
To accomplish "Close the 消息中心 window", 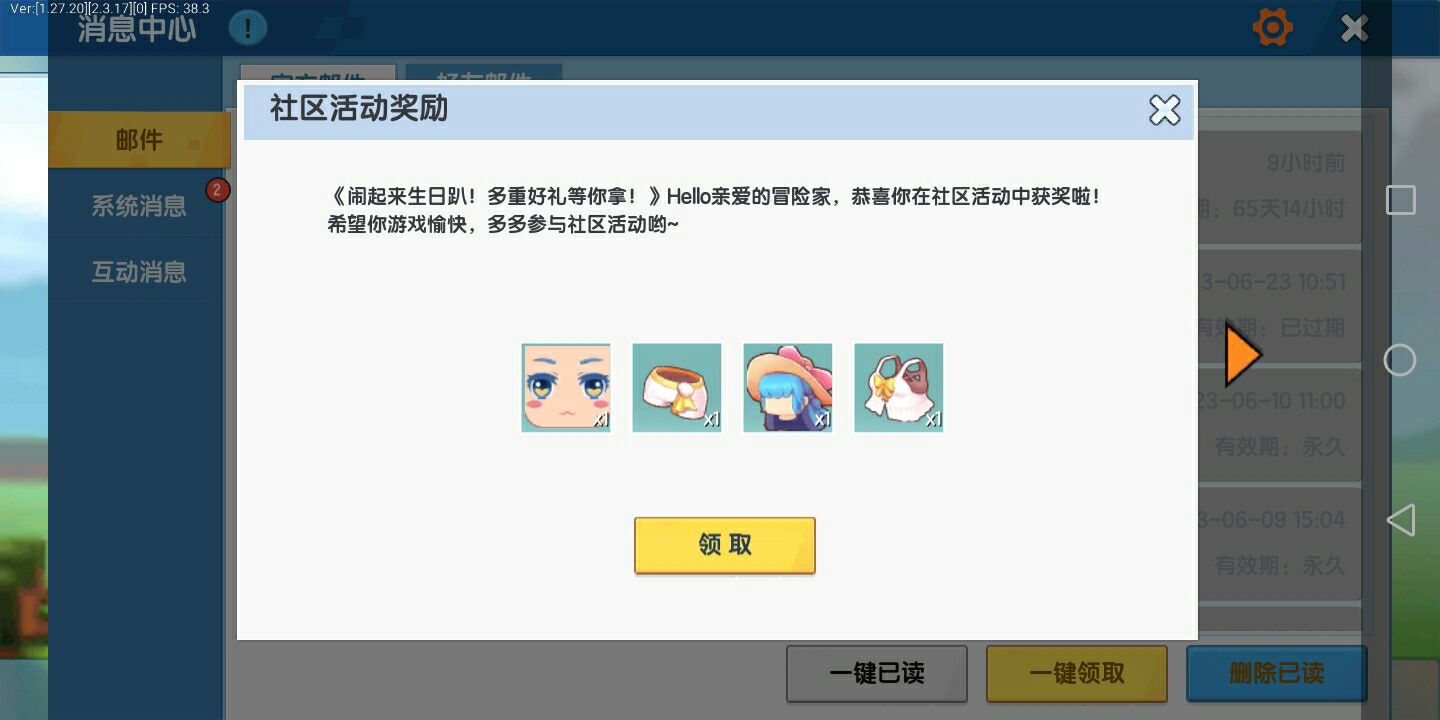I will [1354, 28].
